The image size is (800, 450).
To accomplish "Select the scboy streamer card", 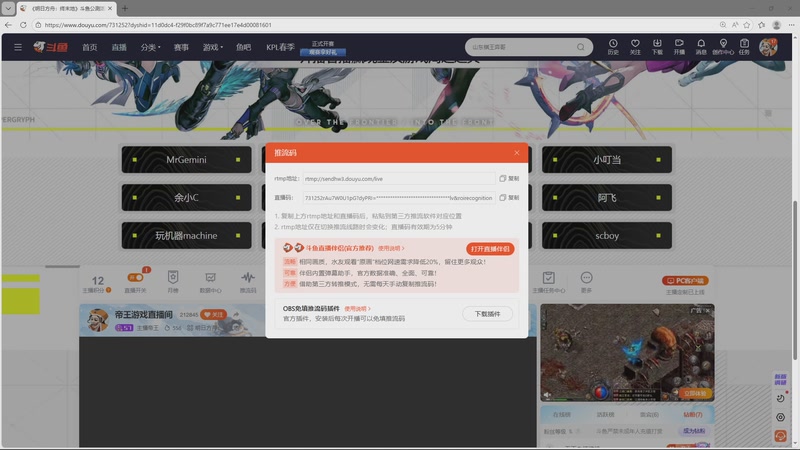I will (x=607, y=235).
